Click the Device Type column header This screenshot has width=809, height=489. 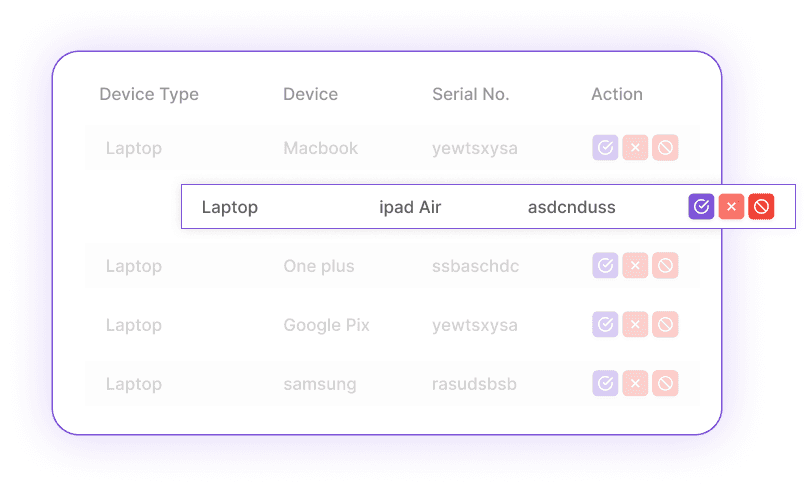click(149, 95)
